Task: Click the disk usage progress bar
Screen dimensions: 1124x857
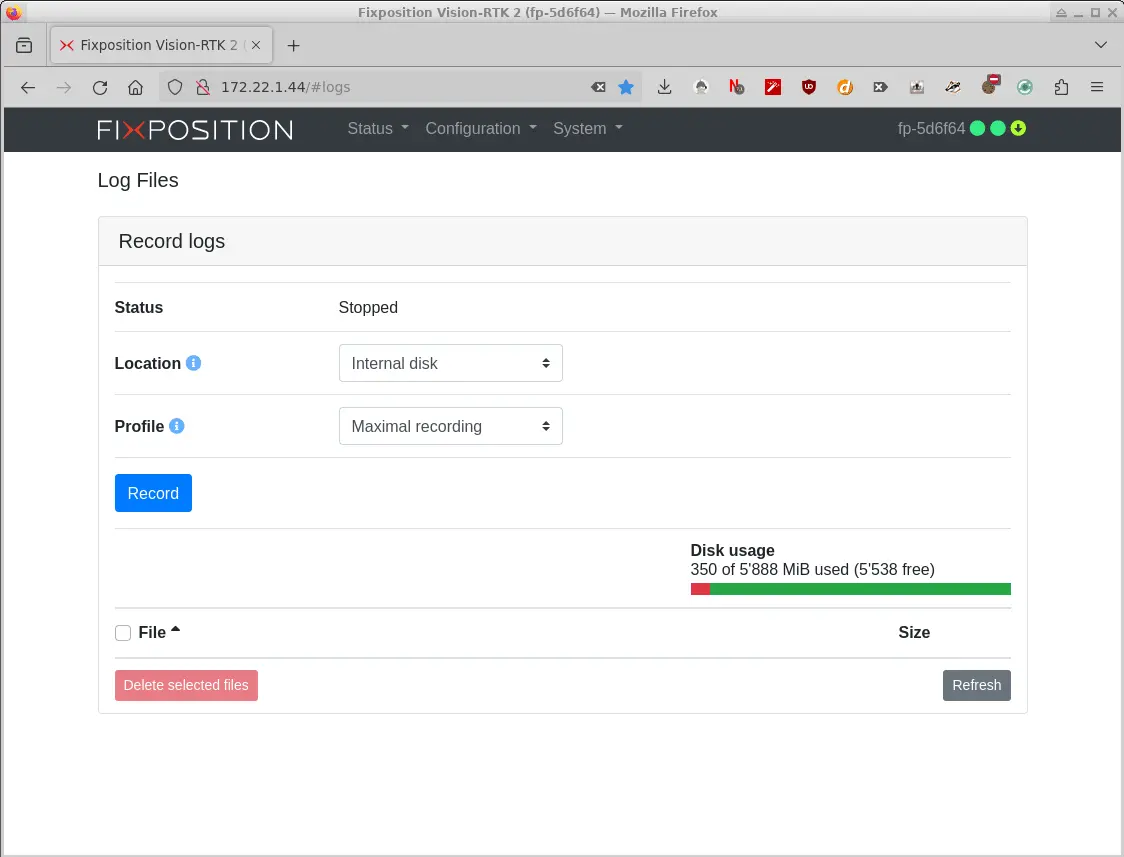Action: [x=850, y=589]
